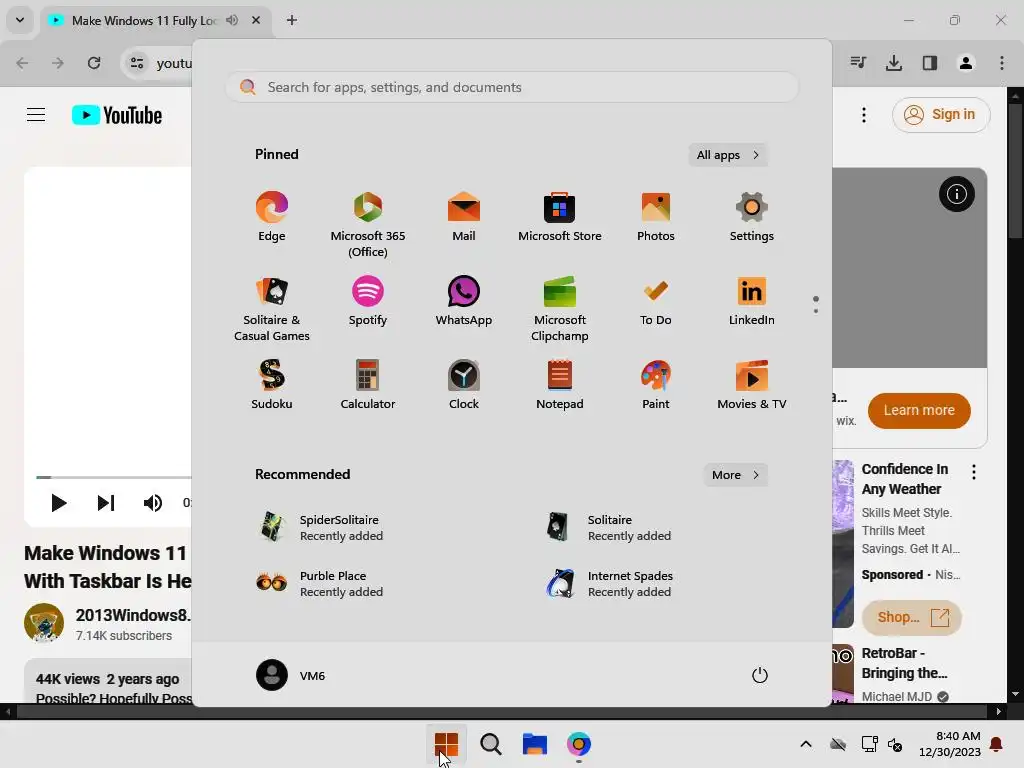
Task: Open Chrome media control icon
Action: [858, 63]
